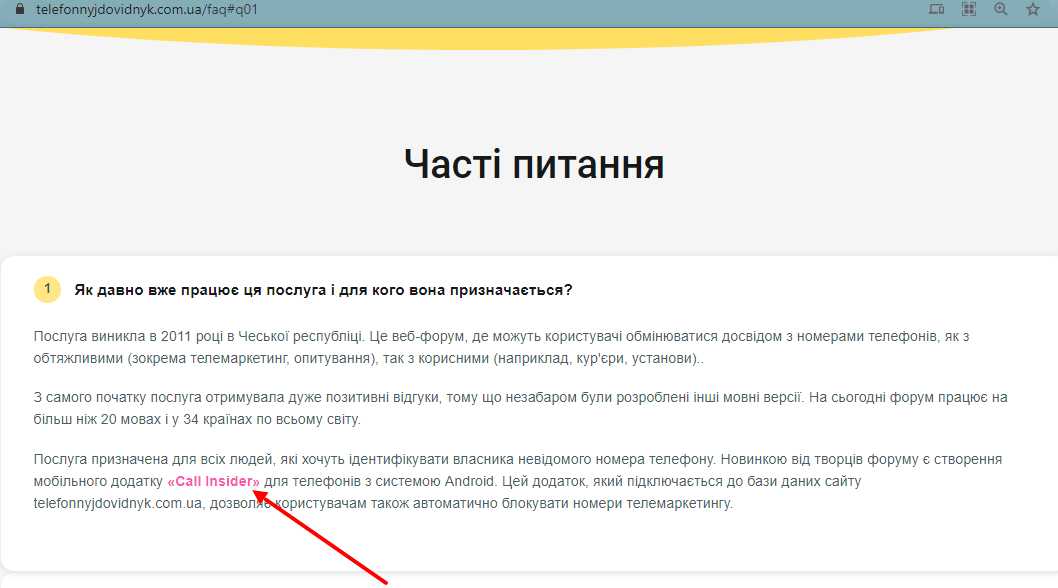Click the next FAQ card edge at bottom
The image size is (1058, 588).
point(529,582)
